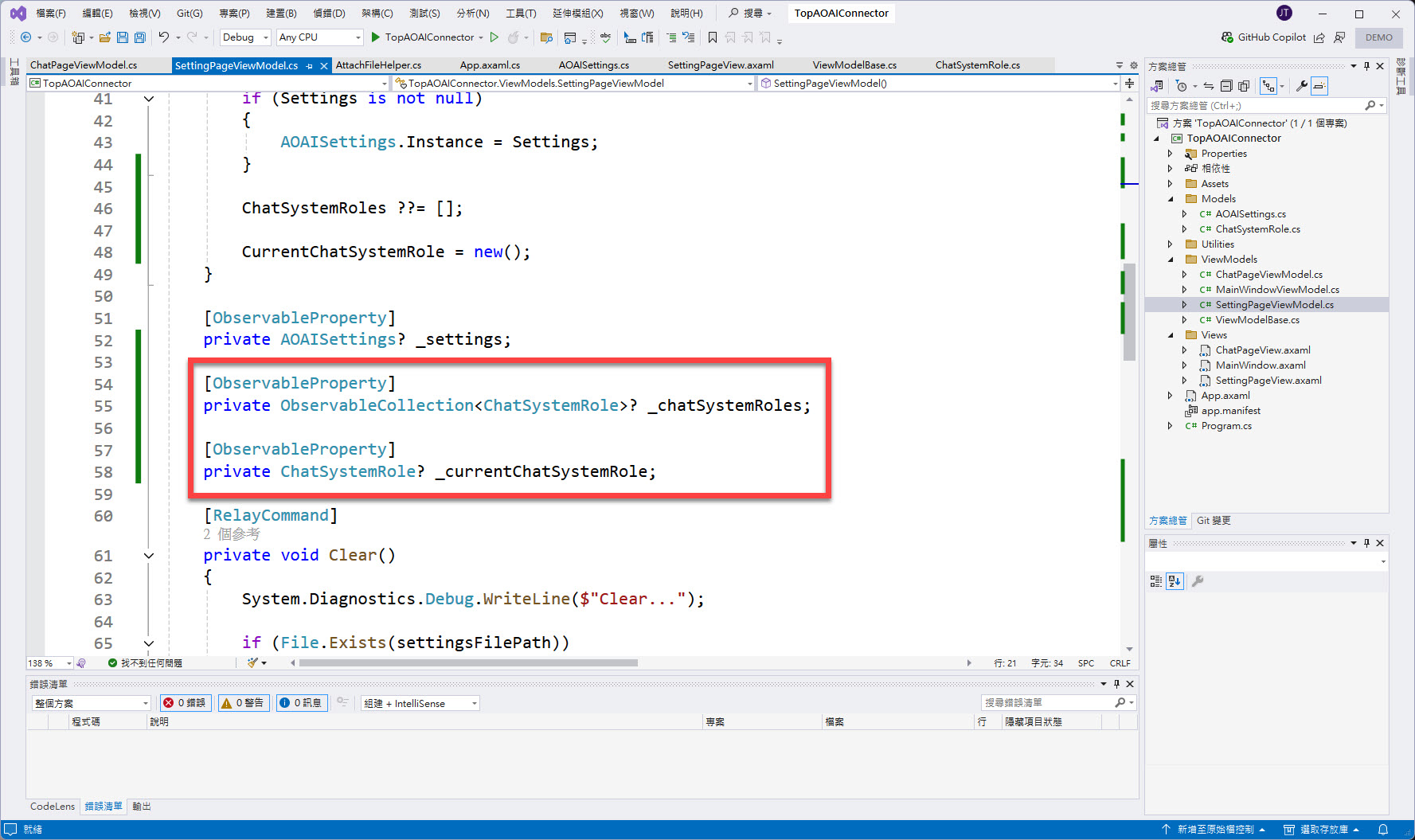Click the DEMO button
The image size is (1415, 840).
[x=1379, y=37]
